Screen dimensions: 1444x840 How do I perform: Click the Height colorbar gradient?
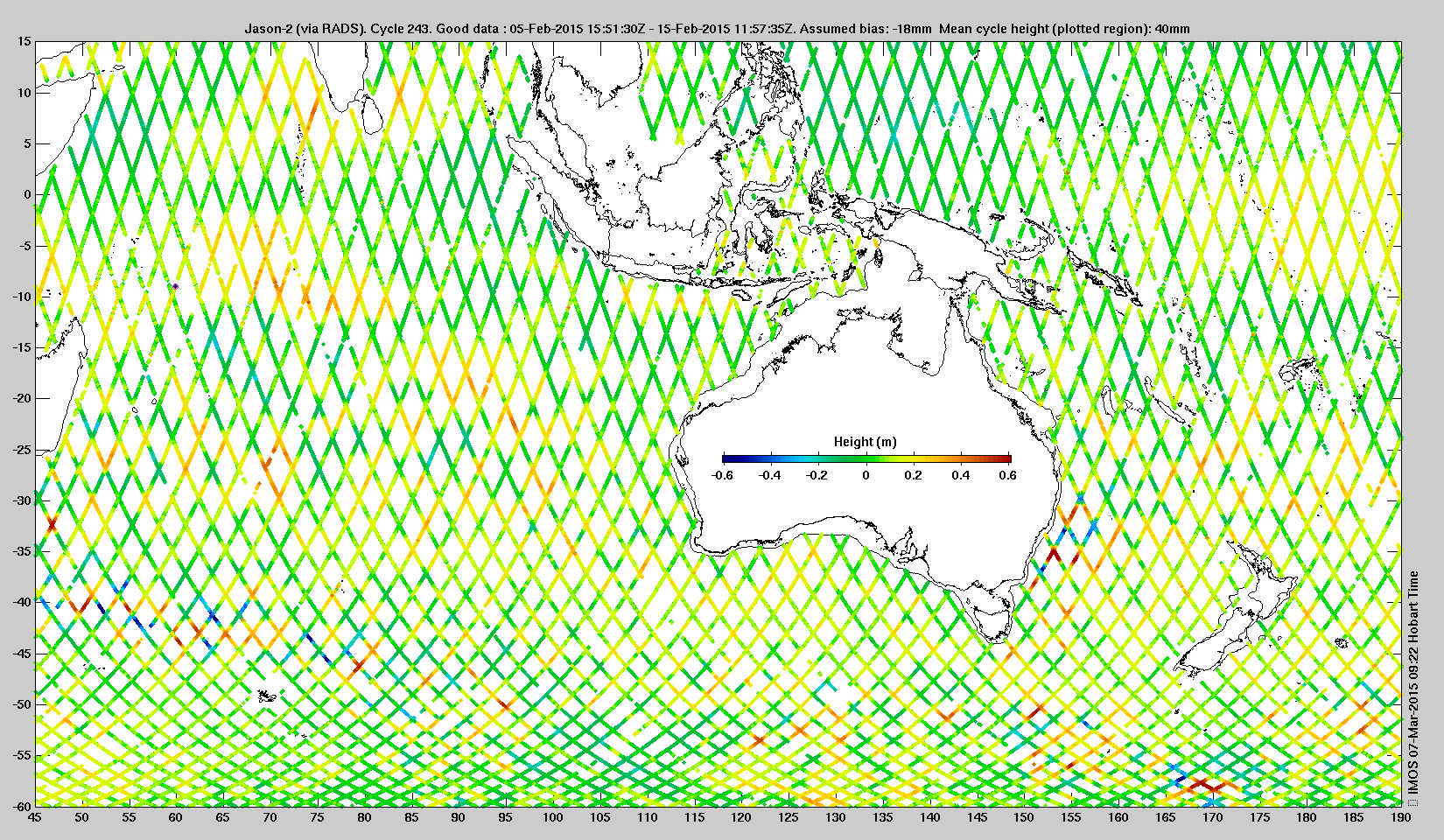[x=866, y=458]
